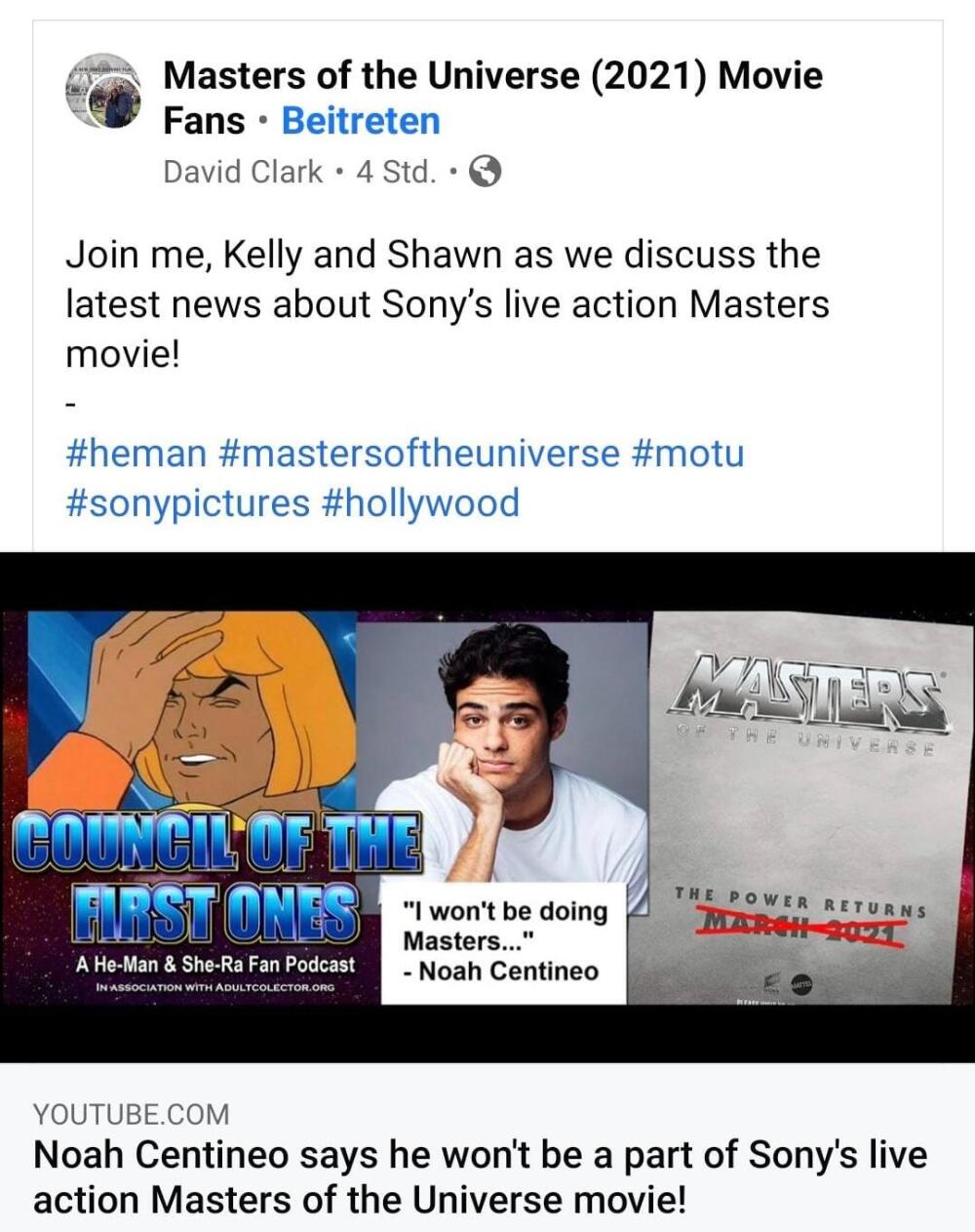Open Masters of the Universe Movie Fans group
975x1232 pixels.
pos(492,98)
